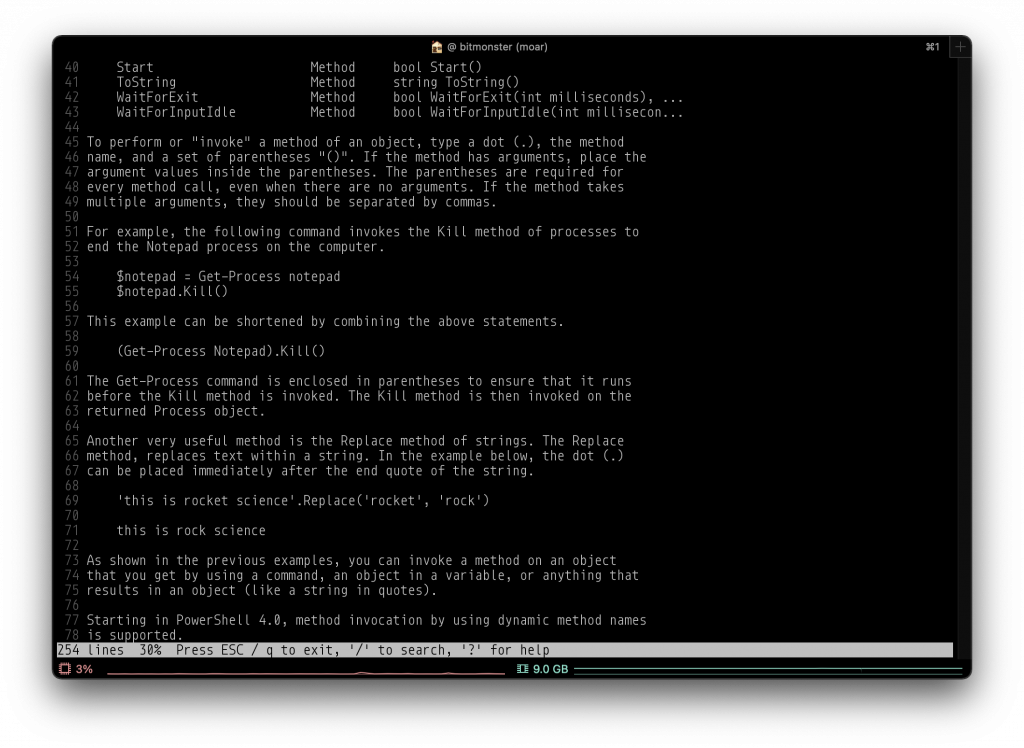This screenshot has width=1024, height=748.
Task: Click the CPU usage graph line
Action: 306,672
